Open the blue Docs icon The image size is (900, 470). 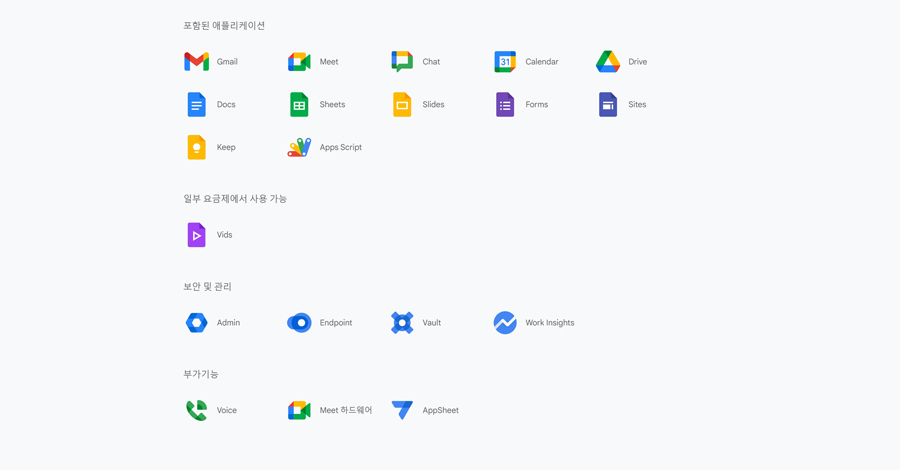[x=196, y=104]
